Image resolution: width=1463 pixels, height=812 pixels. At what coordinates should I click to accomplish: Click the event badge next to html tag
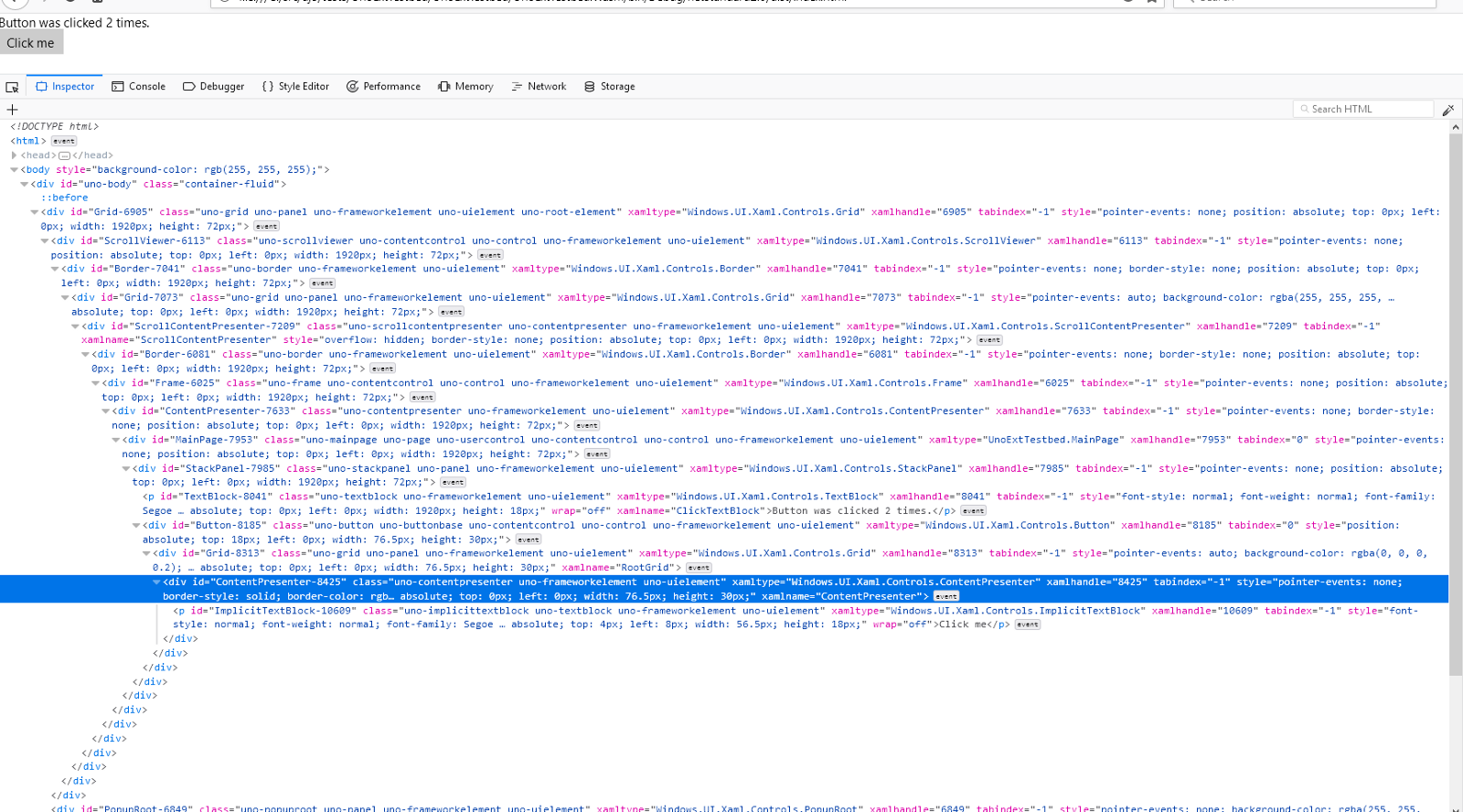point(64,142)
